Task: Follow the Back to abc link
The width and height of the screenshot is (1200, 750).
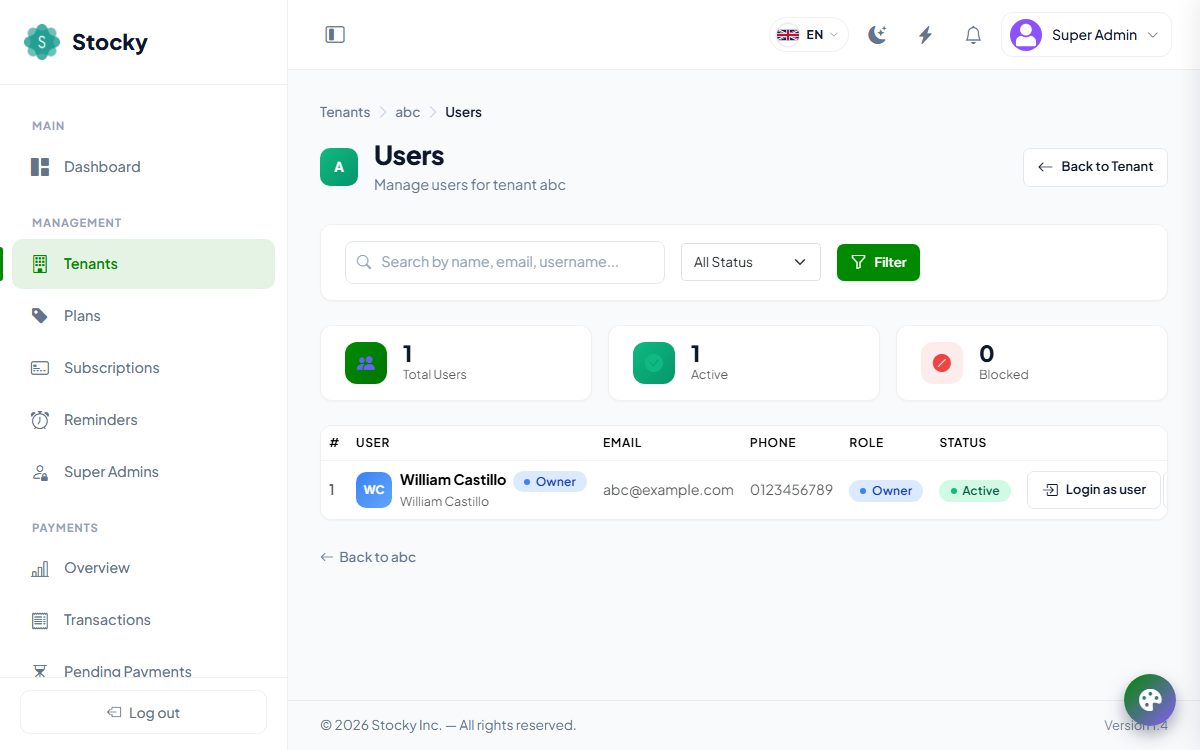Action: pyautogui.click(x=368, y=557)
